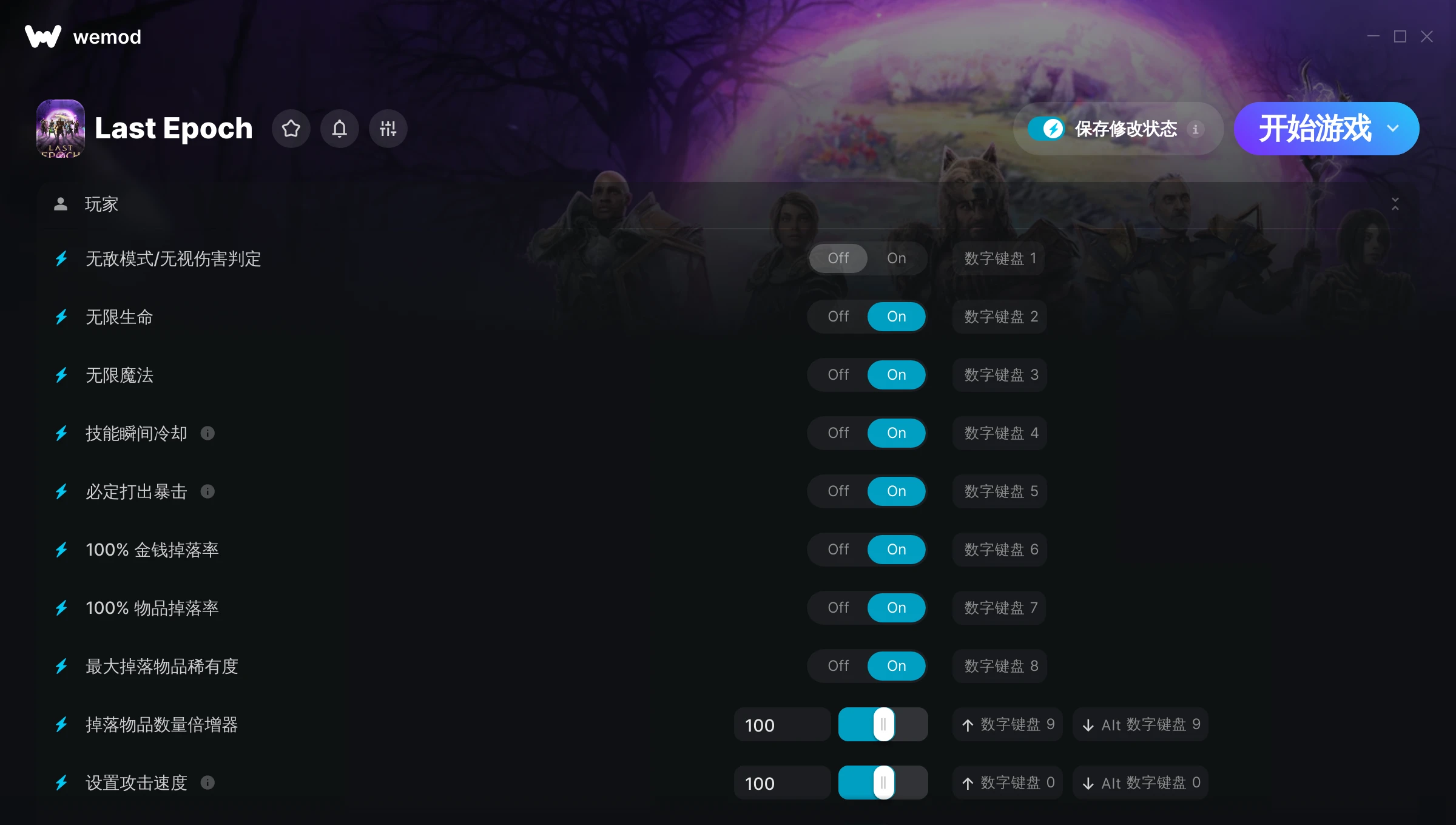
Task: Click the 设置攻击速度 value field
Action: (x=782, y=783)
